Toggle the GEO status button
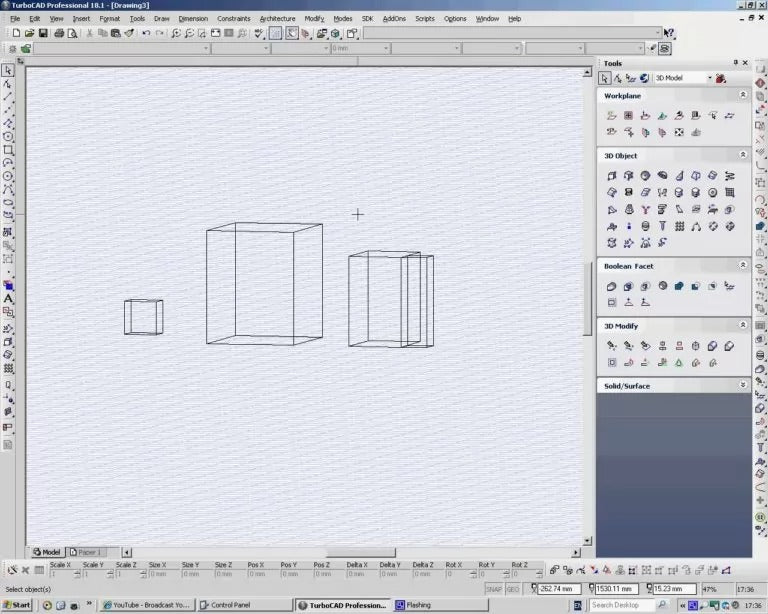Screen dimensions: 768x614 pos(513,589)
